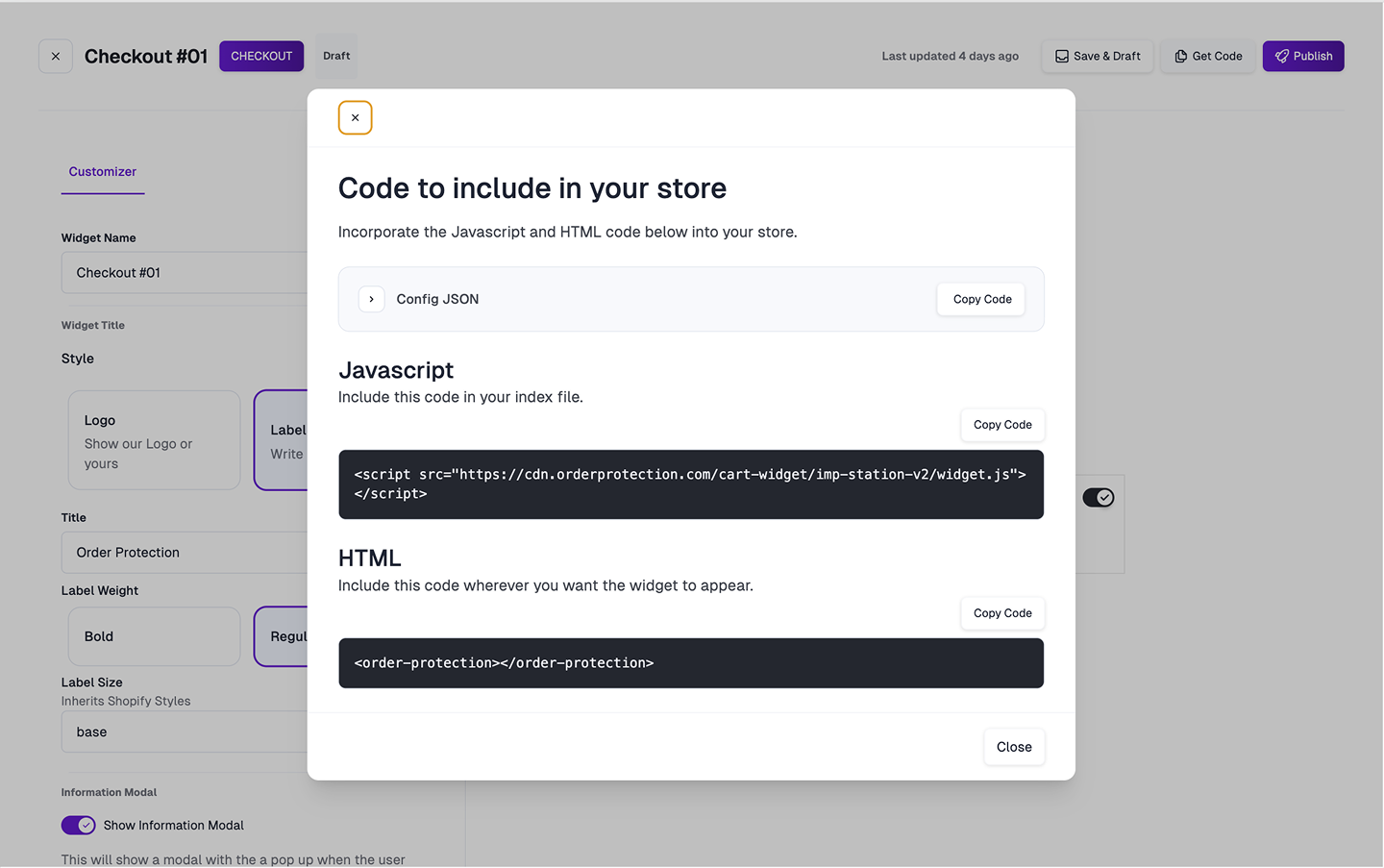Choose Bold label weight
This screenshot has width=1384, height=868.
[155, 636]
